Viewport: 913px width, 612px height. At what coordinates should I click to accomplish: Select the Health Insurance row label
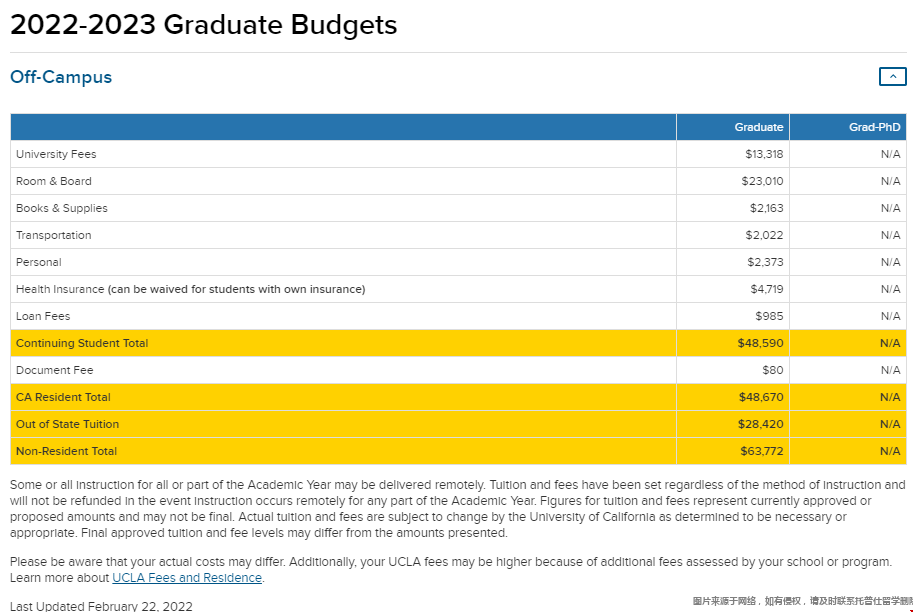[x=190, y=289]
